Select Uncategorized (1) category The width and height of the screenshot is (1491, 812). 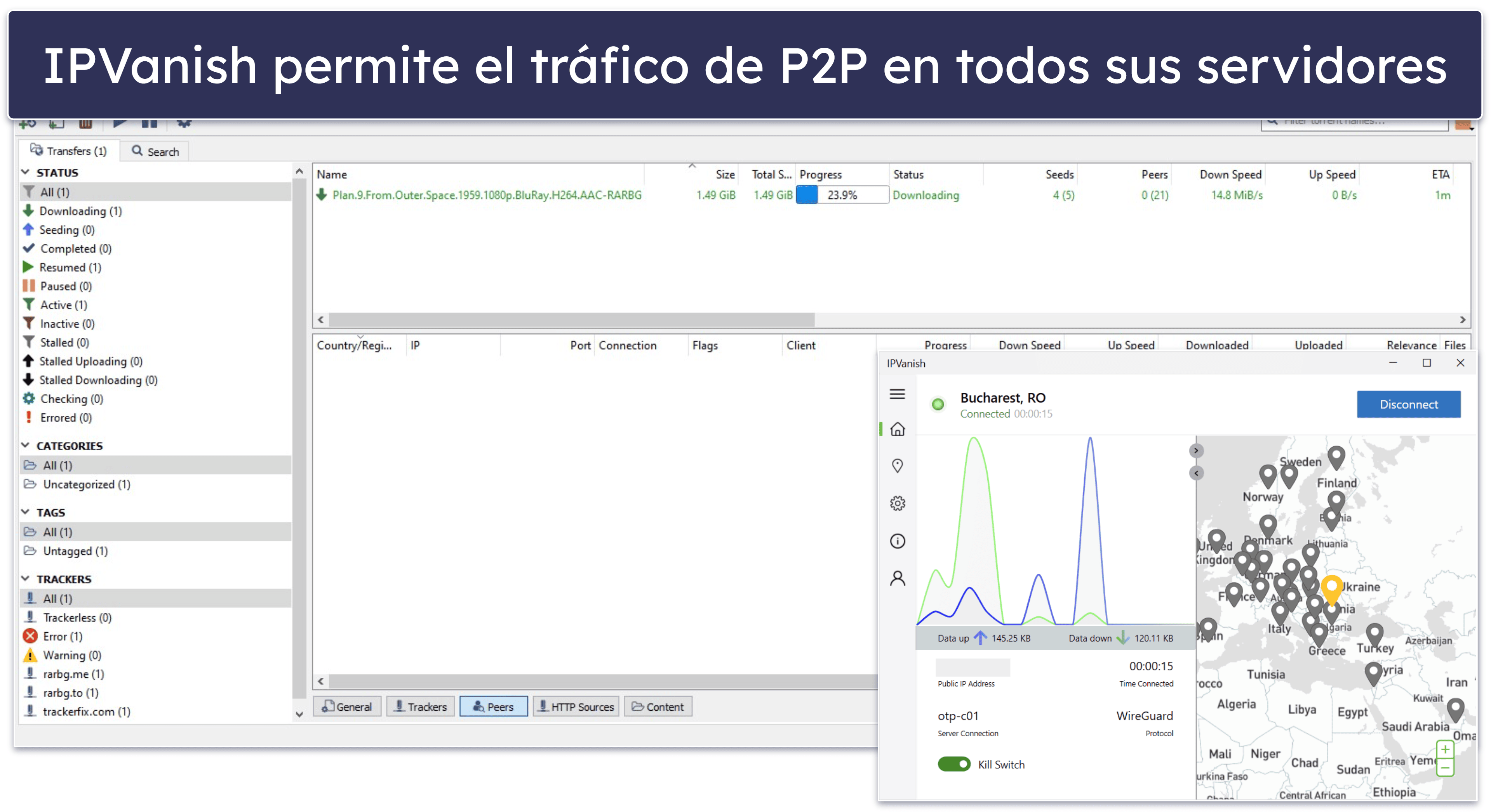(x=155, y=484)
